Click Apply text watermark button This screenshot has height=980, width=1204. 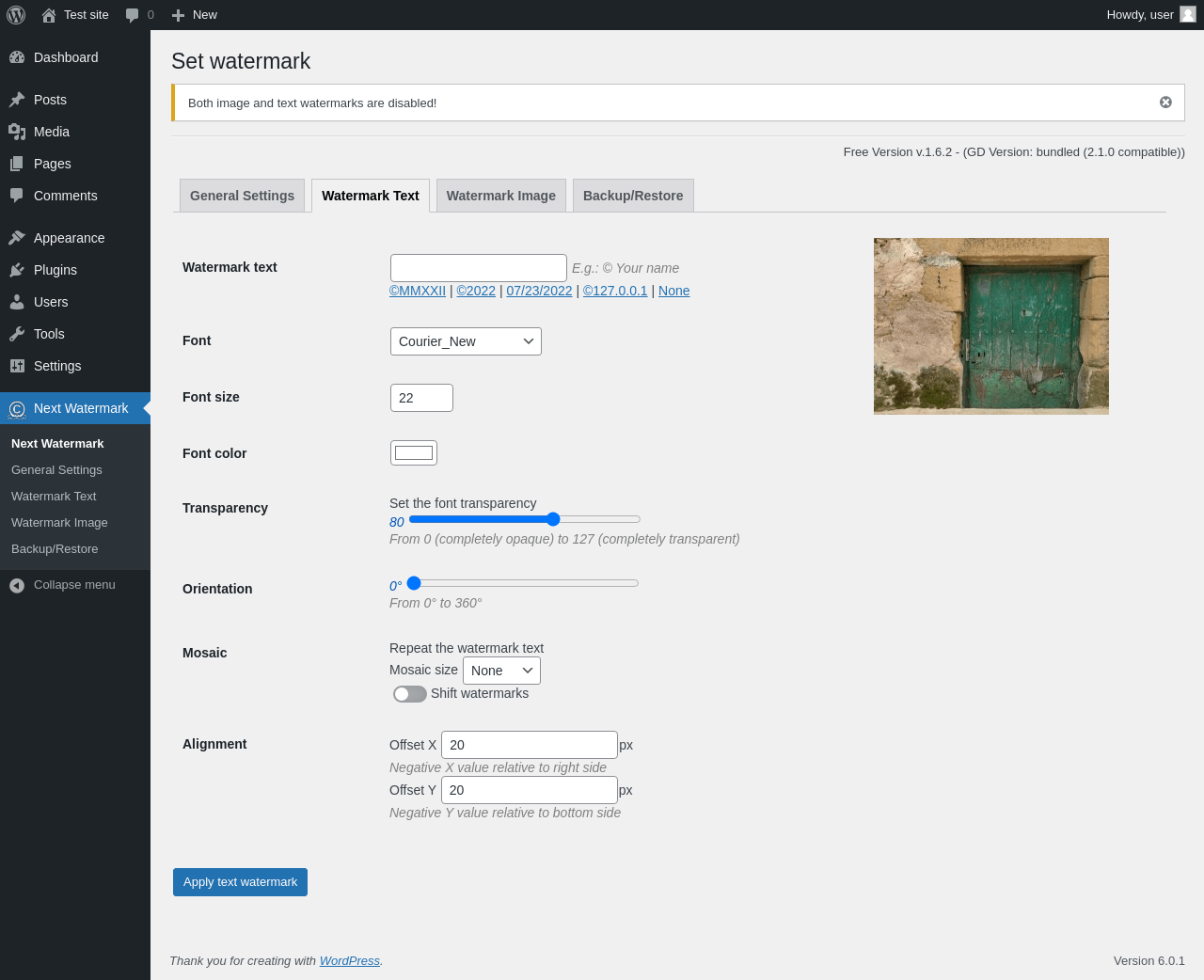[x=240, y=882]
